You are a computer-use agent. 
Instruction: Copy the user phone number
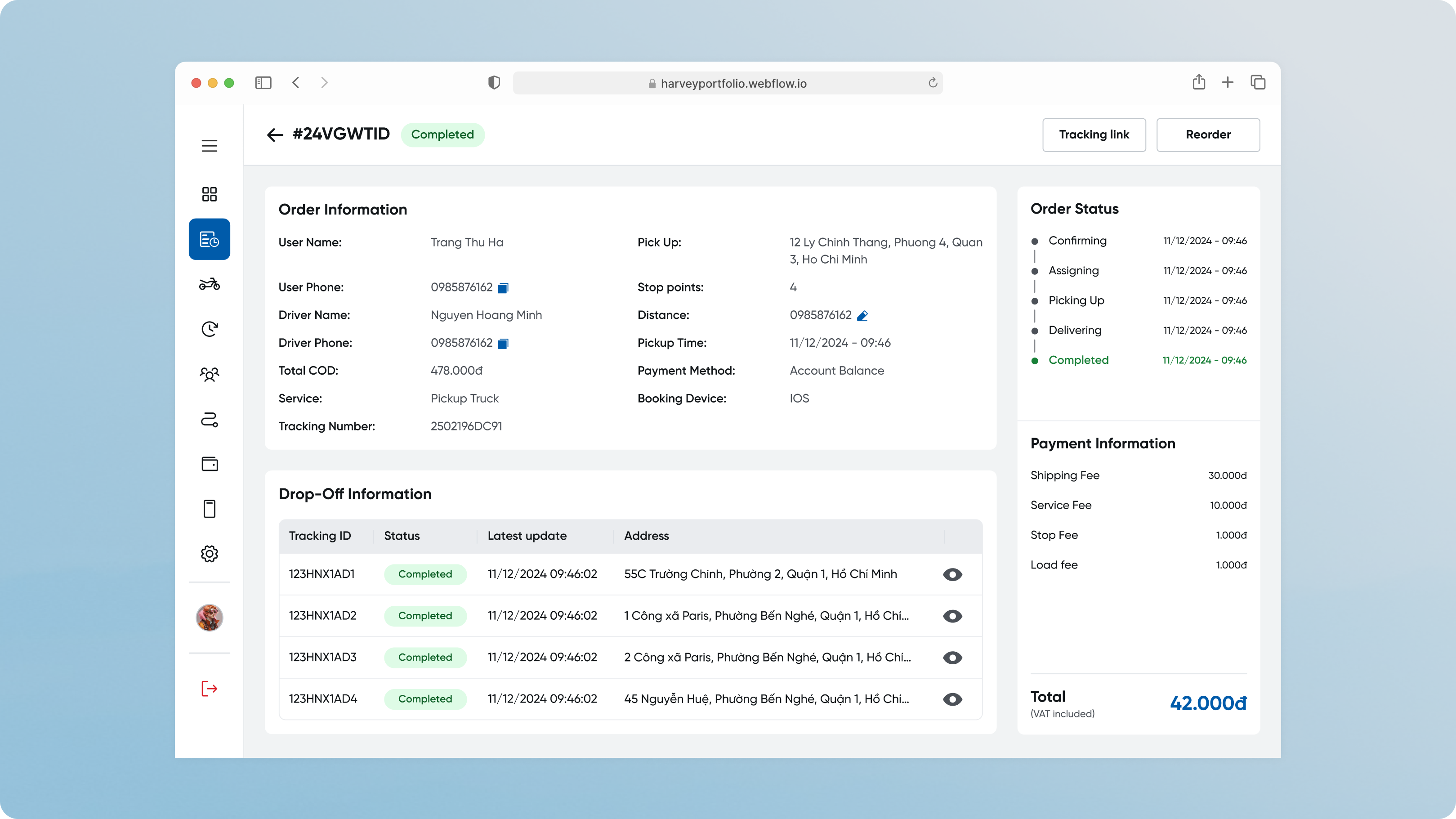[503, 288]
